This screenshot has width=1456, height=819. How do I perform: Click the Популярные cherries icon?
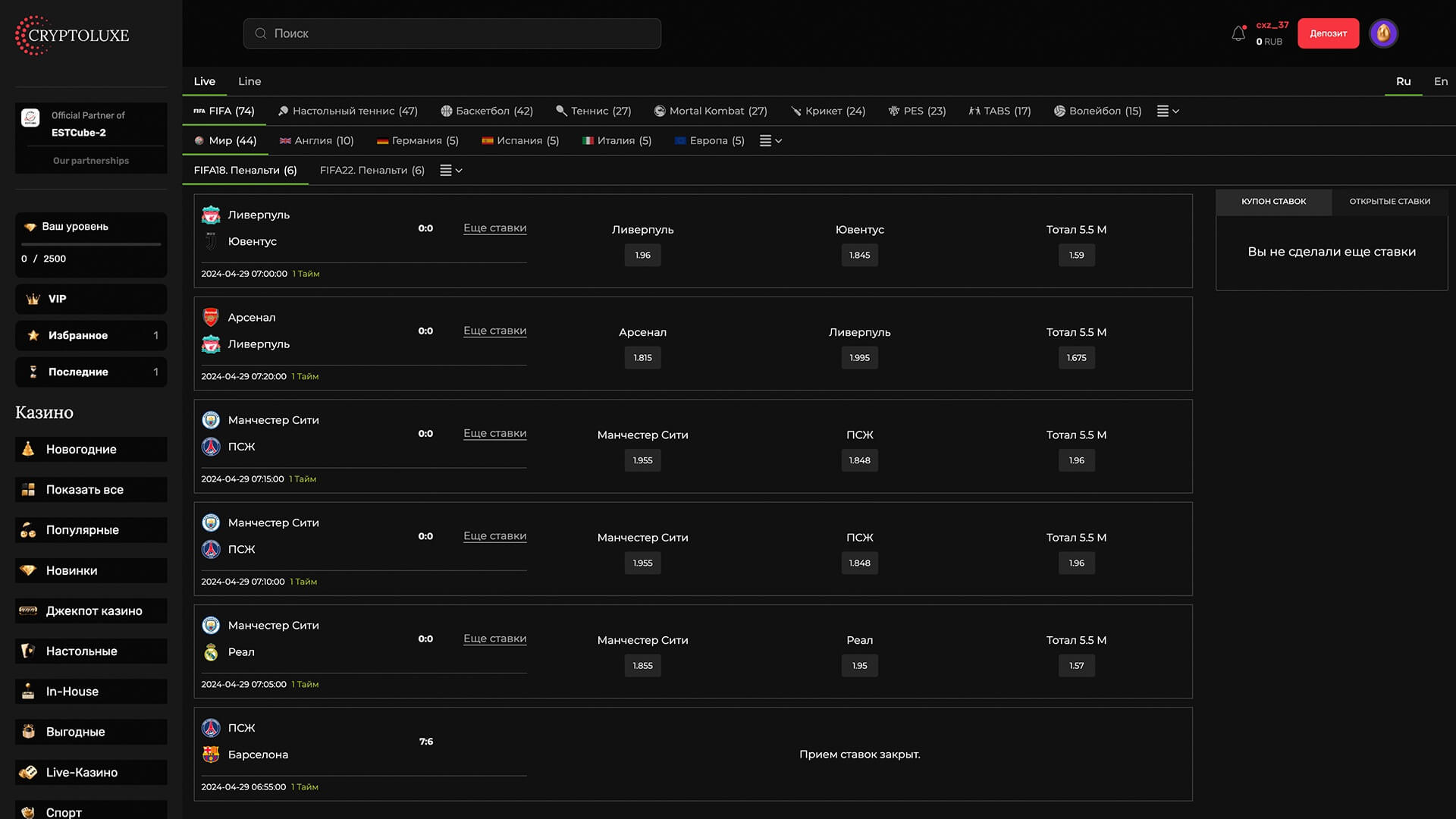click(x=28, y=529)
